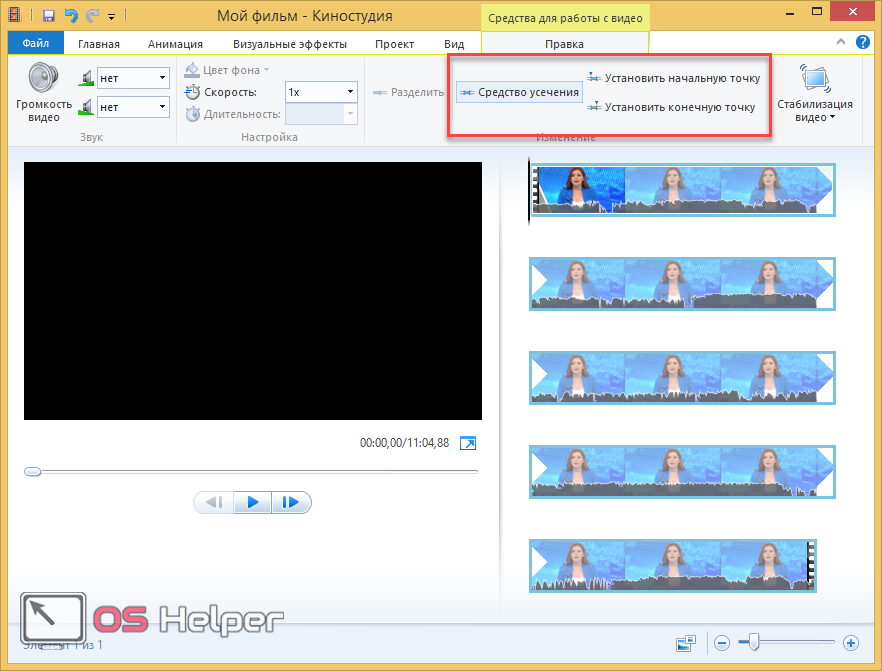The image size is (882, 671).
Task: Click Установить конечную точку
Action: click(x=672, y=107)
